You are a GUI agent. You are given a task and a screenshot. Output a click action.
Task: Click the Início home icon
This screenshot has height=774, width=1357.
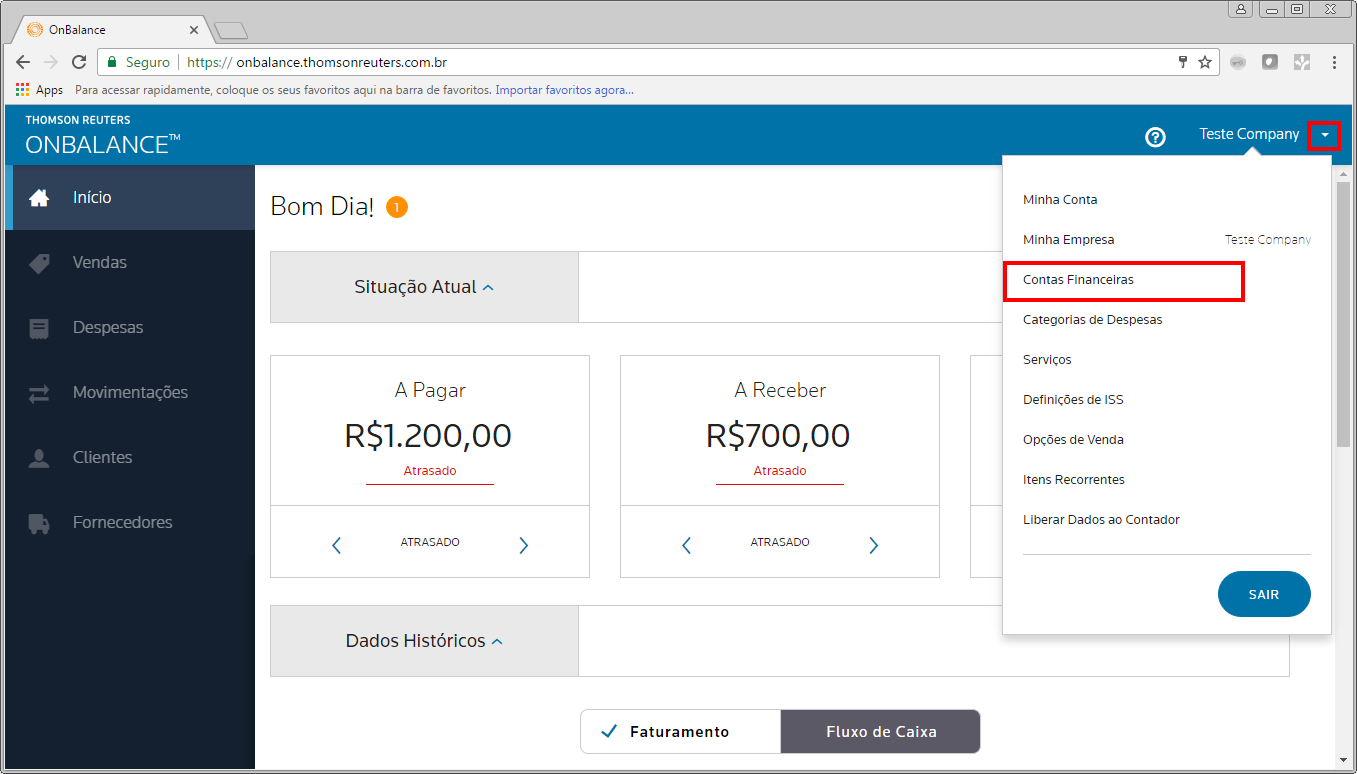pyautogui.click(x=39, y=198)
